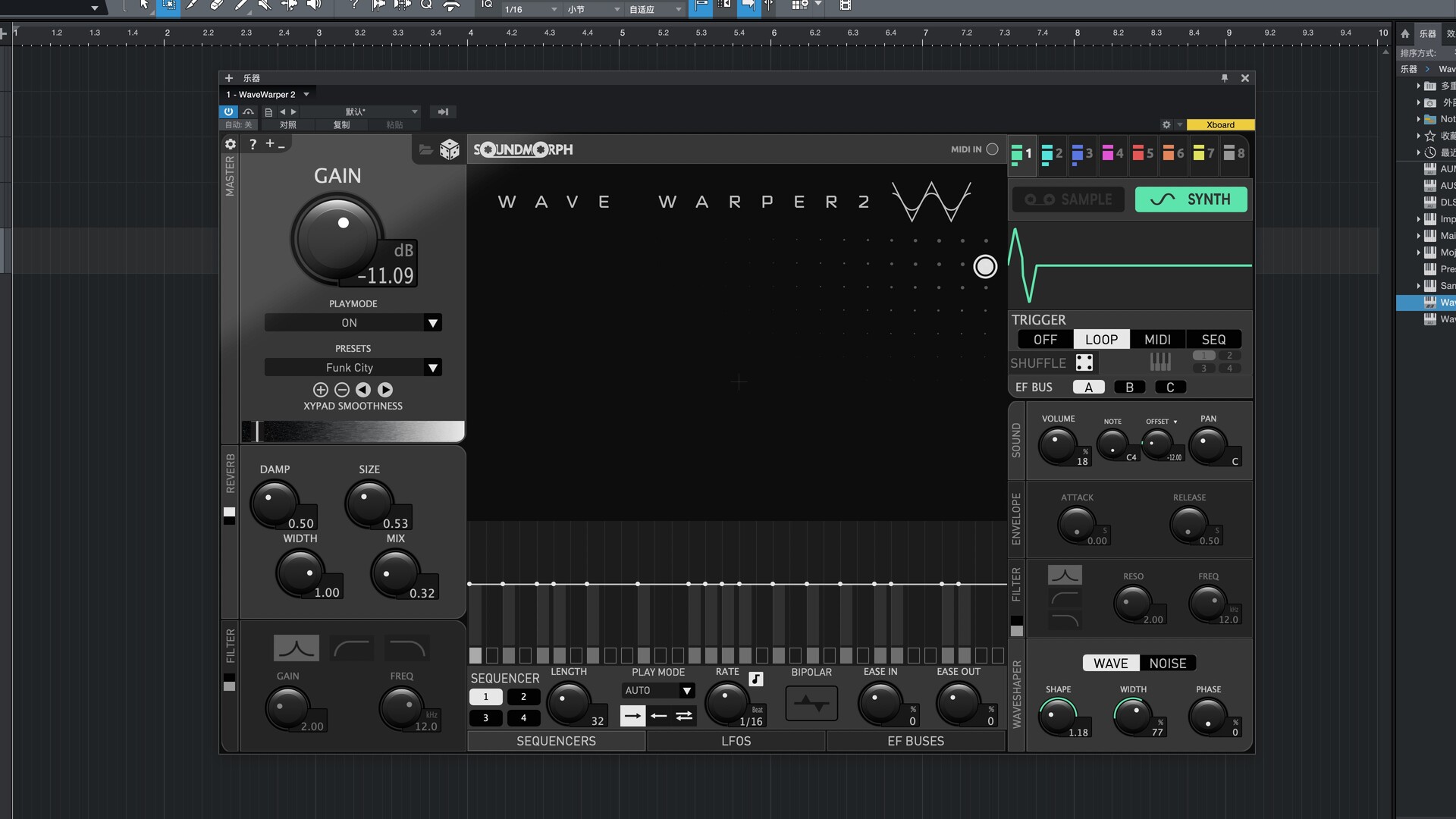Click the BIPOLAR waveform icon
Image resolution: width=1456 pixels, height=819 pixels.
pos(811,703)
